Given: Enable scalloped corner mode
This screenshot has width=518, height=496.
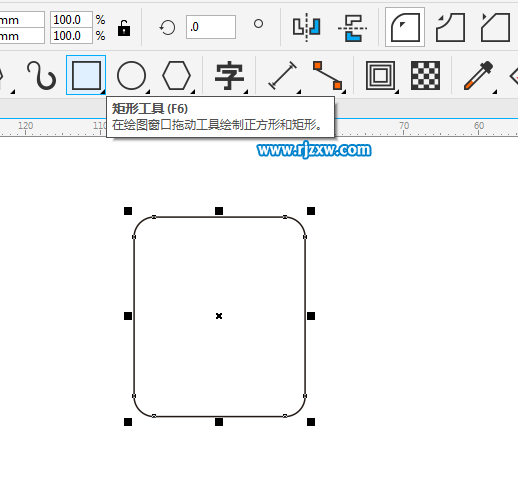Looking at the screenshot, I should [x=450, y=27].
